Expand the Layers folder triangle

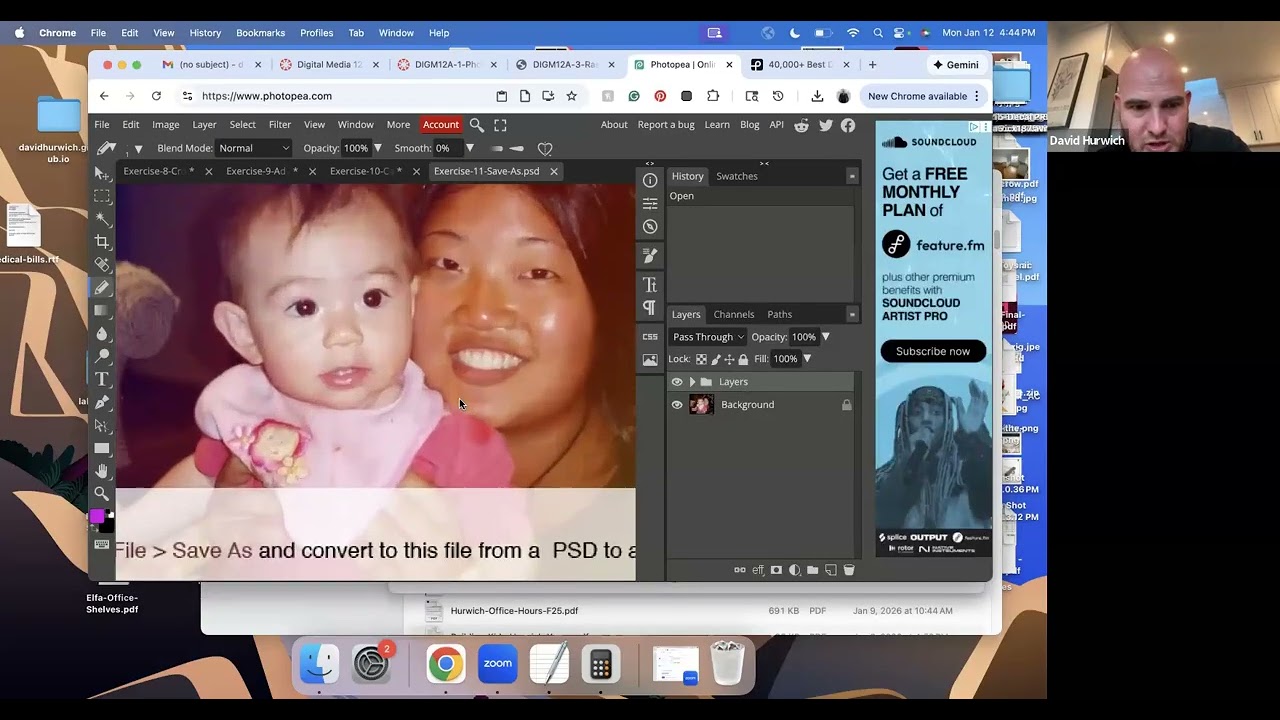[692, 382]
